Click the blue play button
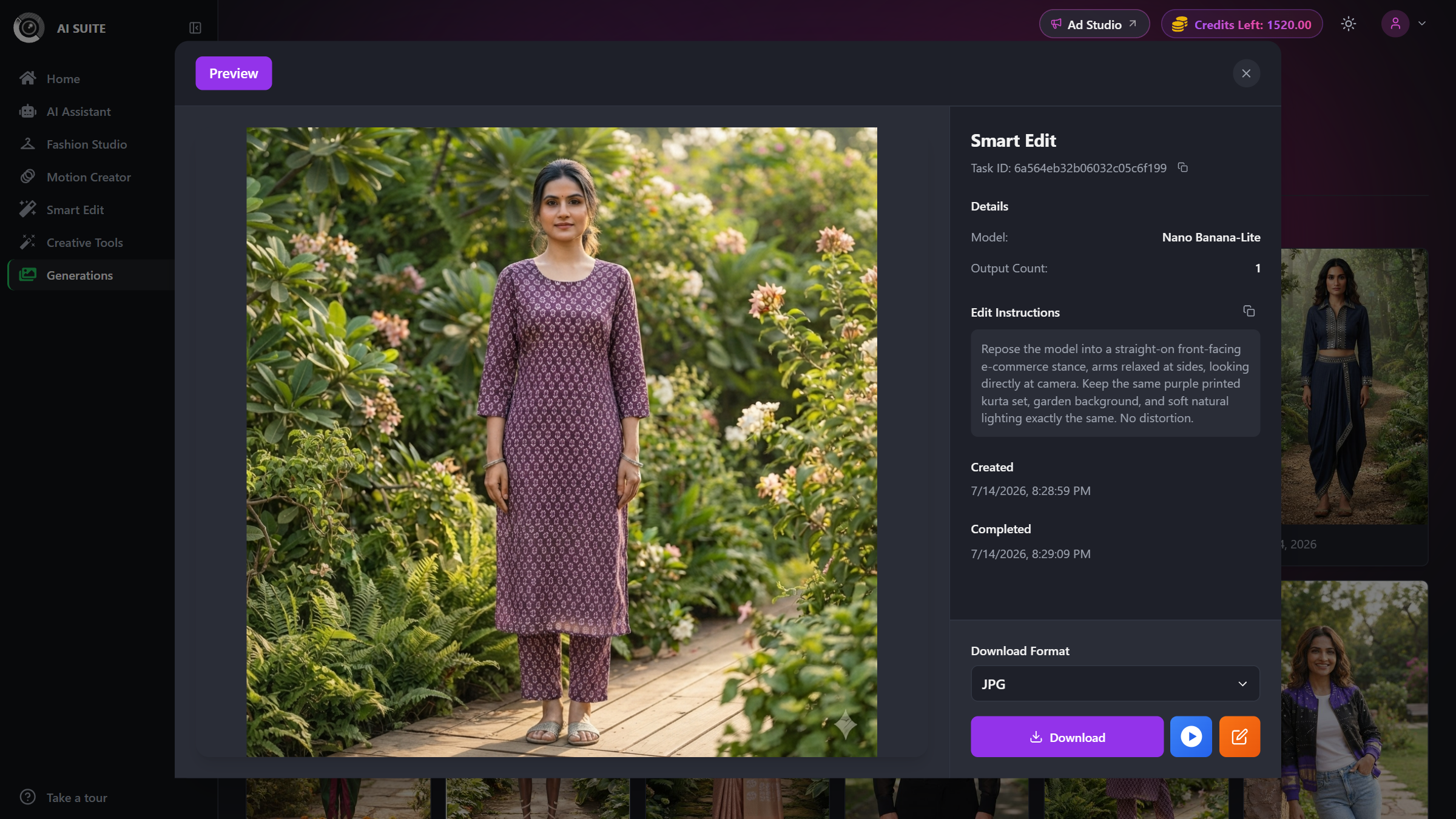The image size is (1456, 819). click(x=1191, y=737)
